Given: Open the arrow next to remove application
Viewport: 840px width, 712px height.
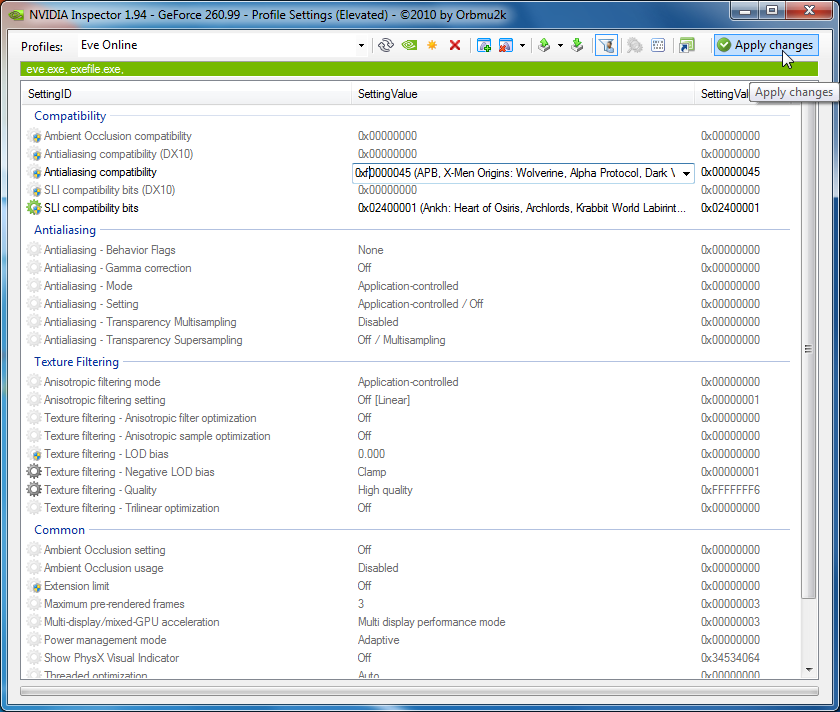Looking at the screenshot, I should pyautogui.click(x=522, y=45).
